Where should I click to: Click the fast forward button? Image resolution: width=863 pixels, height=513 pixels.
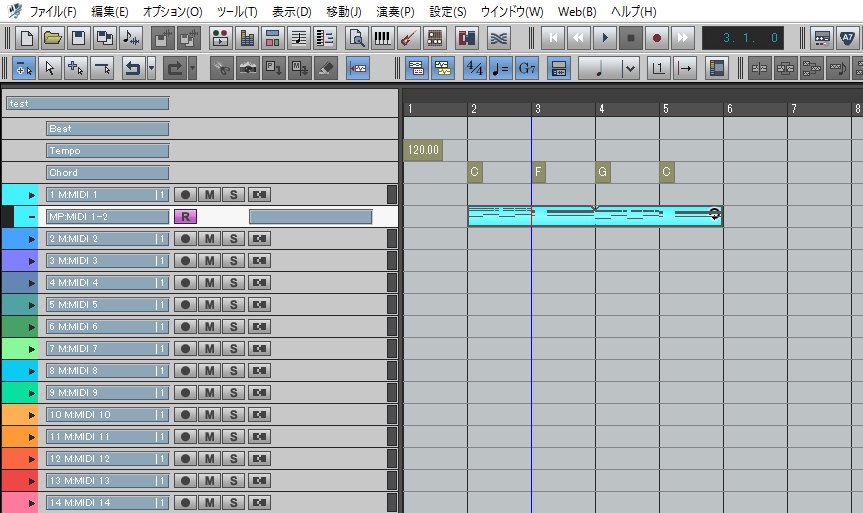click(x=682, y=38)
